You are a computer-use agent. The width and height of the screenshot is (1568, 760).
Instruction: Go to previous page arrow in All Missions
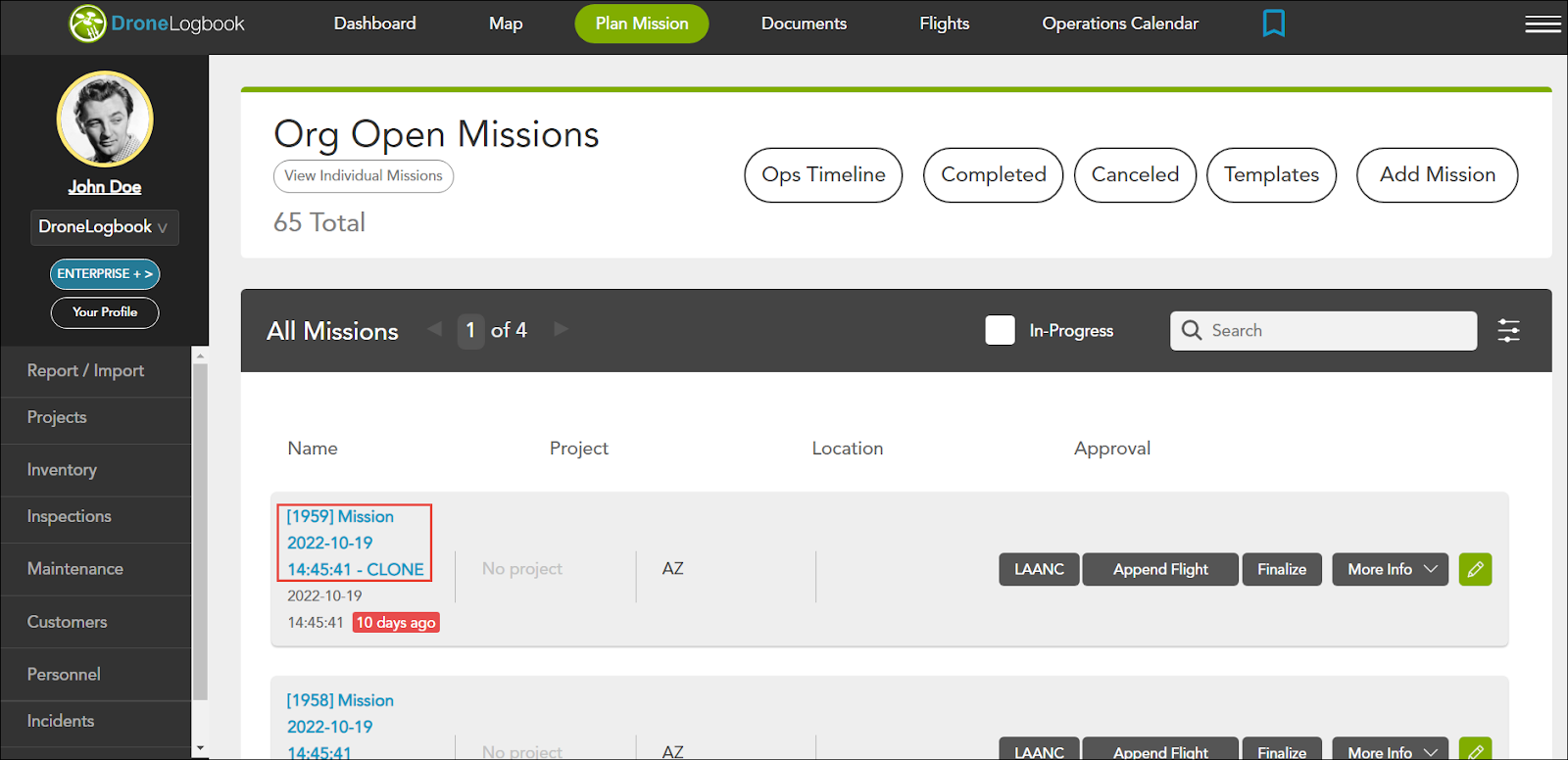[x=435, y=329]
